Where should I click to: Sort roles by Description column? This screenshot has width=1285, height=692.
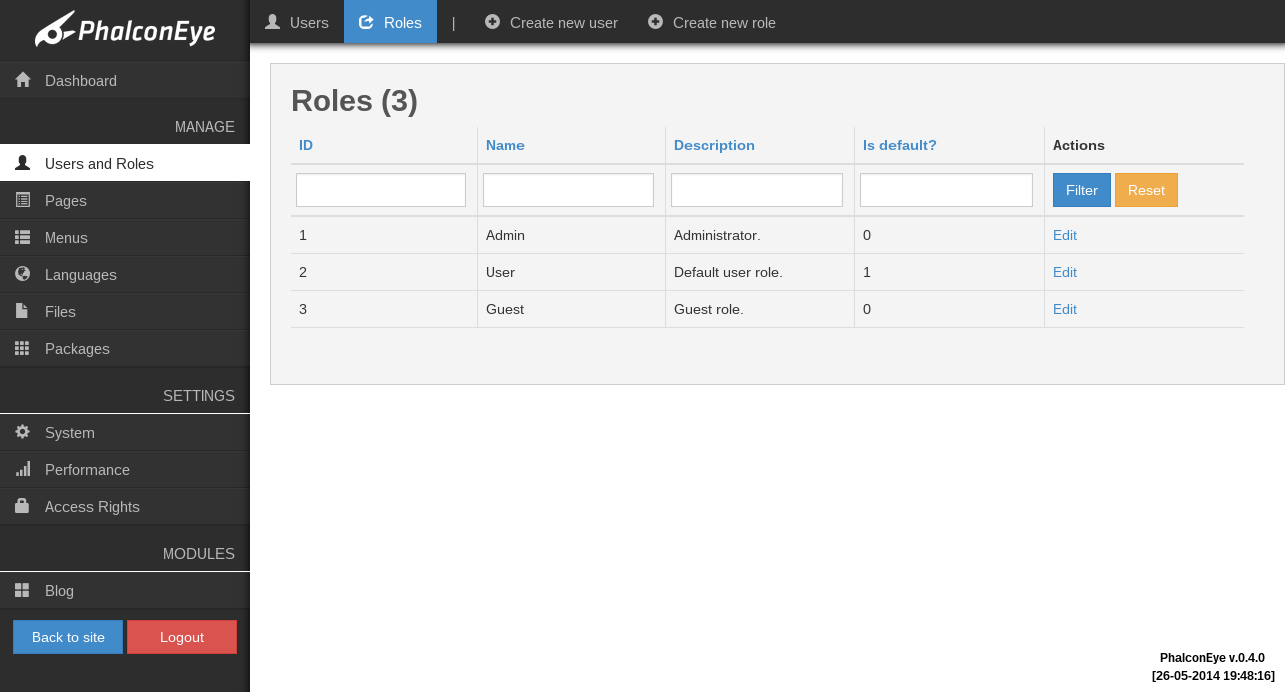pyautogui.click(x=714, y=145)
